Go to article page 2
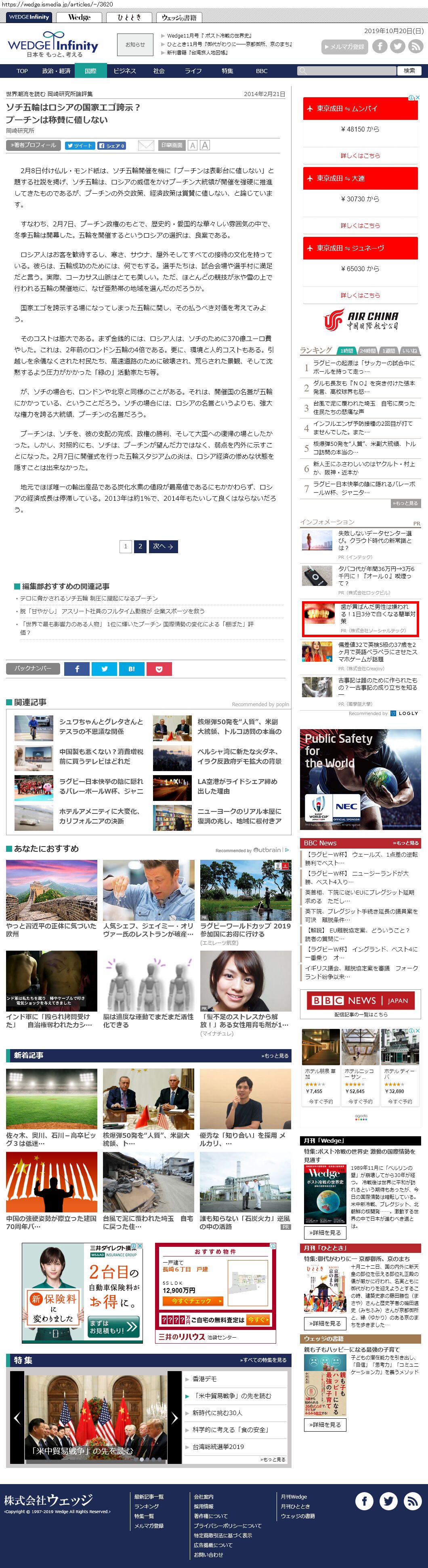 point(140,546)
